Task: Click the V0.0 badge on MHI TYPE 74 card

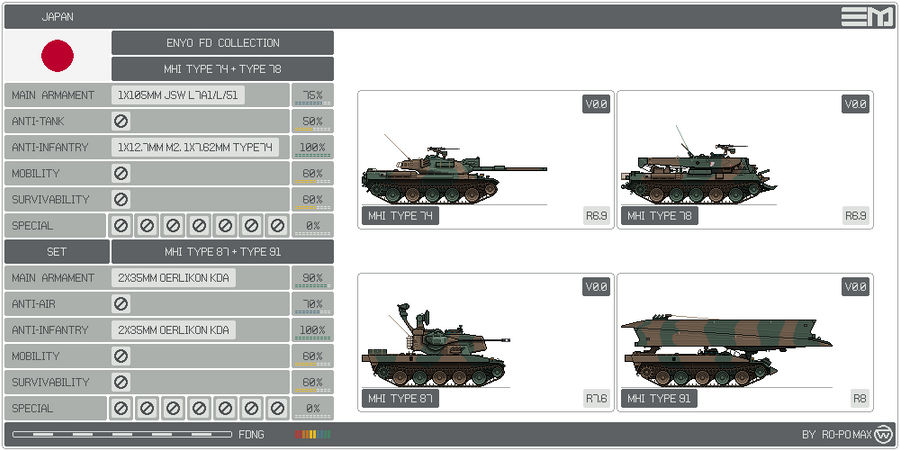Action: tap(596, 104)
